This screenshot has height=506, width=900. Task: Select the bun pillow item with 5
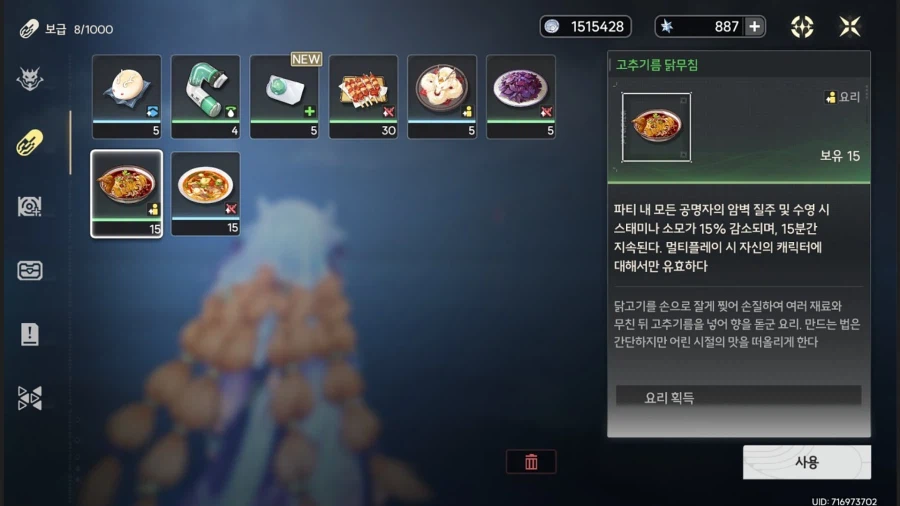pyautogui.click(x=127, y=96)
